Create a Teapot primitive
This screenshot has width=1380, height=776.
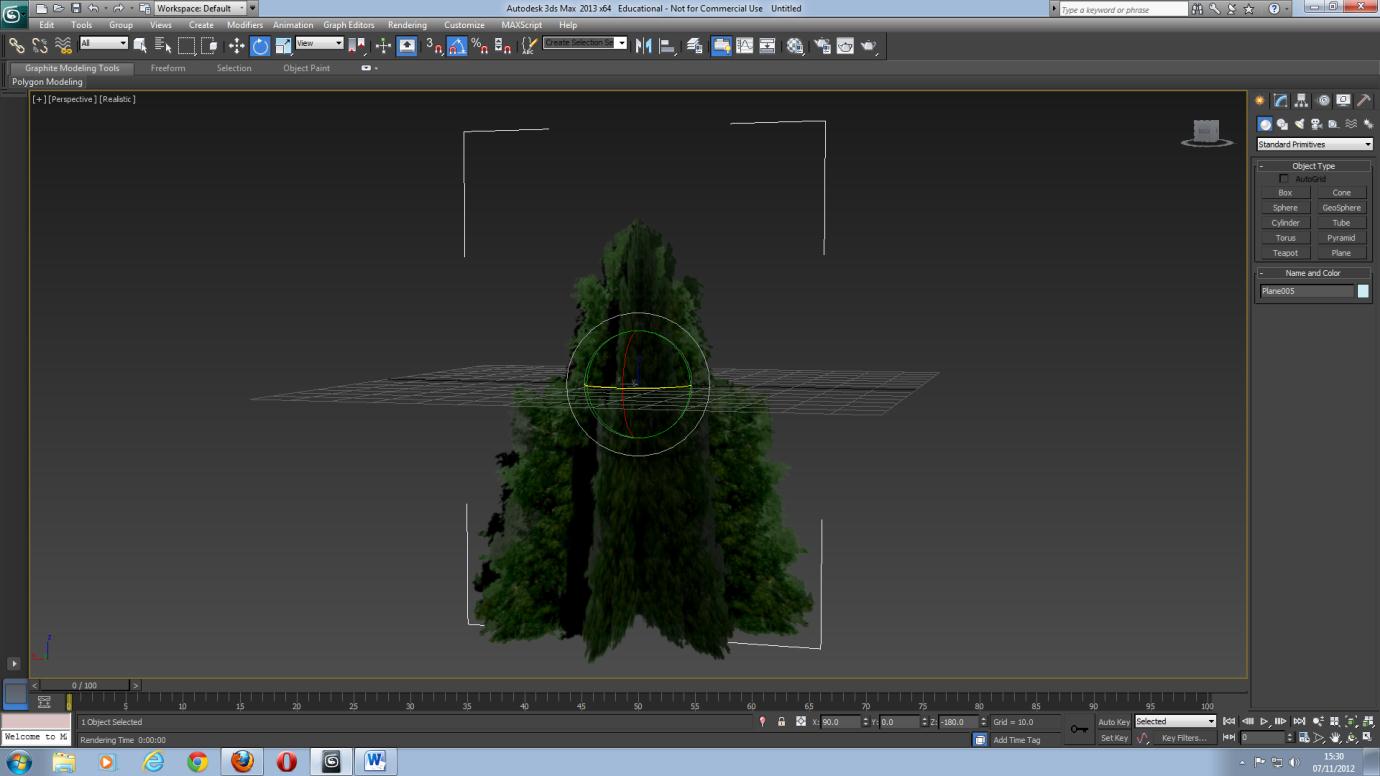coord(1284,252)
